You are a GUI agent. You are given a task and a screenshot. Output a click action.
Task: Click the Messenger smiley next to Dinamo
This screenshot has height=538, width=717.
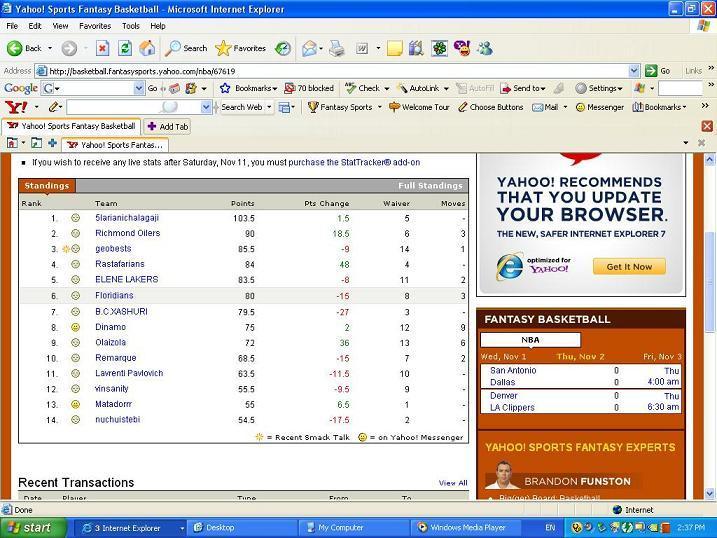75,327
